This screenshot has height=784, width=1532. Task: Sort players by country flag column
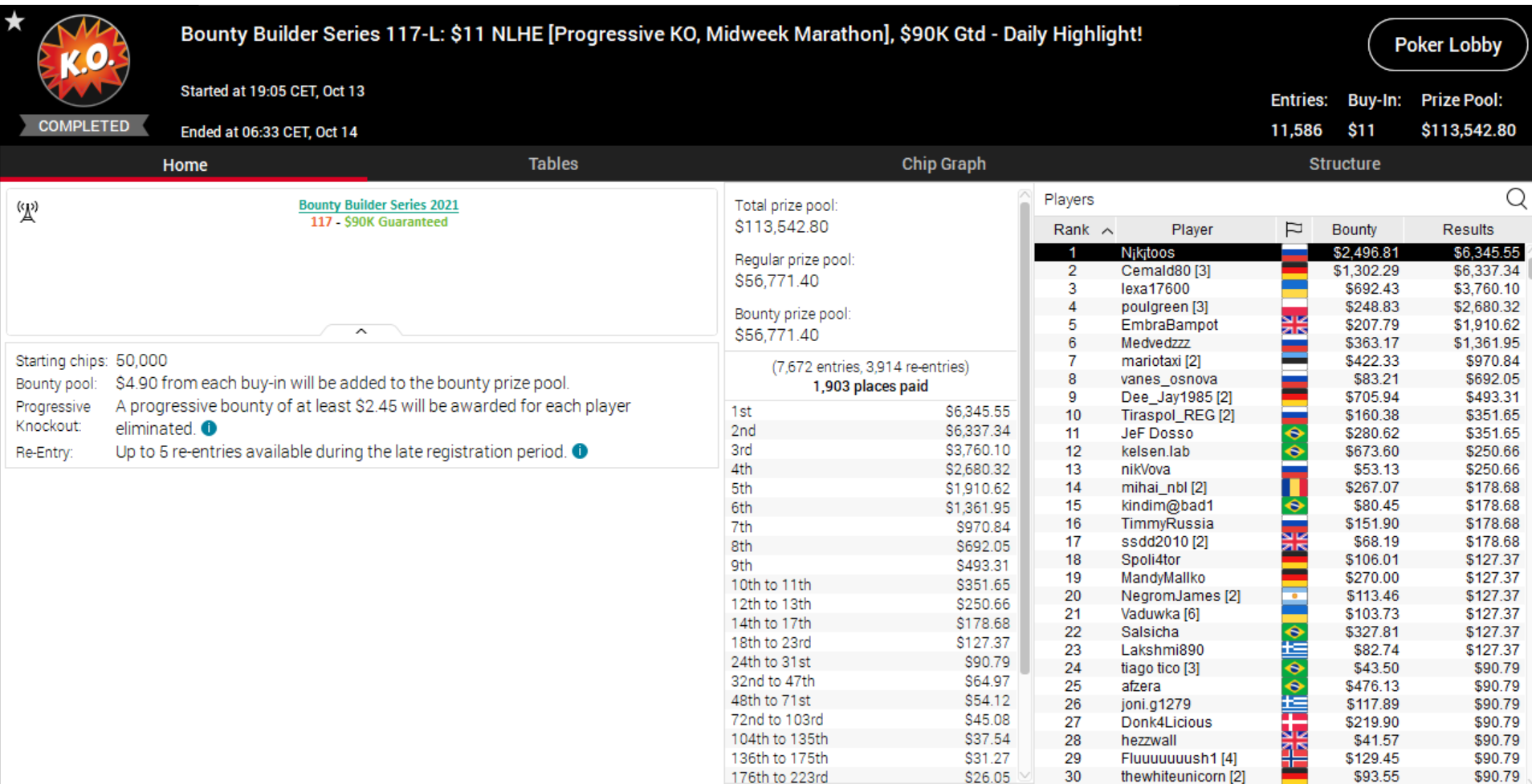(x=1293, y=230)
